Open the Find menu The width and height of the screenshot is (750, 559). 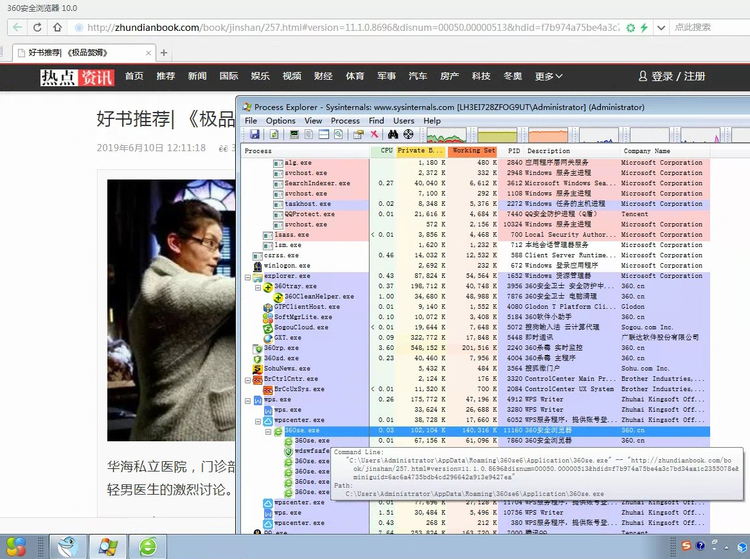click(x=376, y=121)
